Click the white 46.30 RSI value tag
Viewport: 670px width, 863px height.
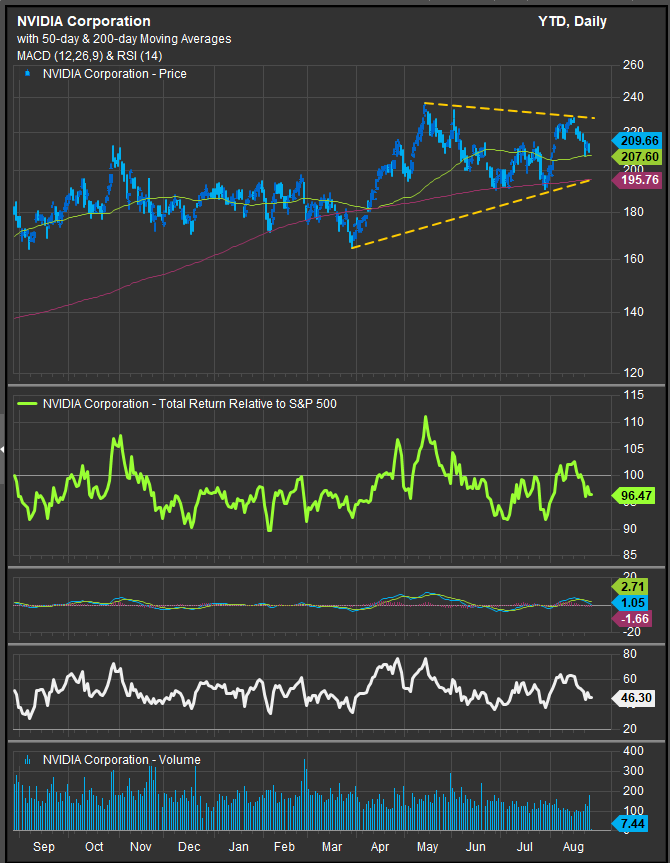633,698
